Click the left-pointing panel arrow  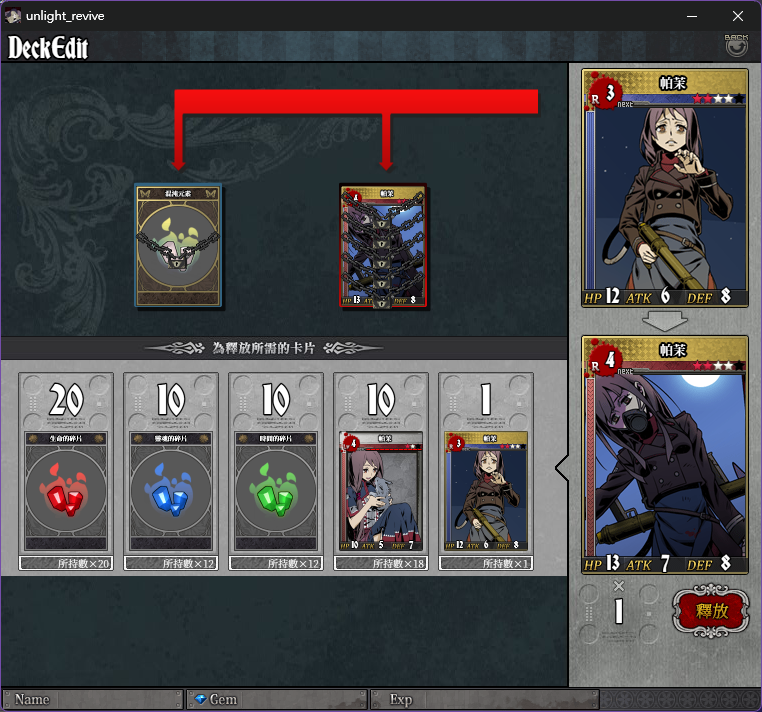(x=562, y=468)
